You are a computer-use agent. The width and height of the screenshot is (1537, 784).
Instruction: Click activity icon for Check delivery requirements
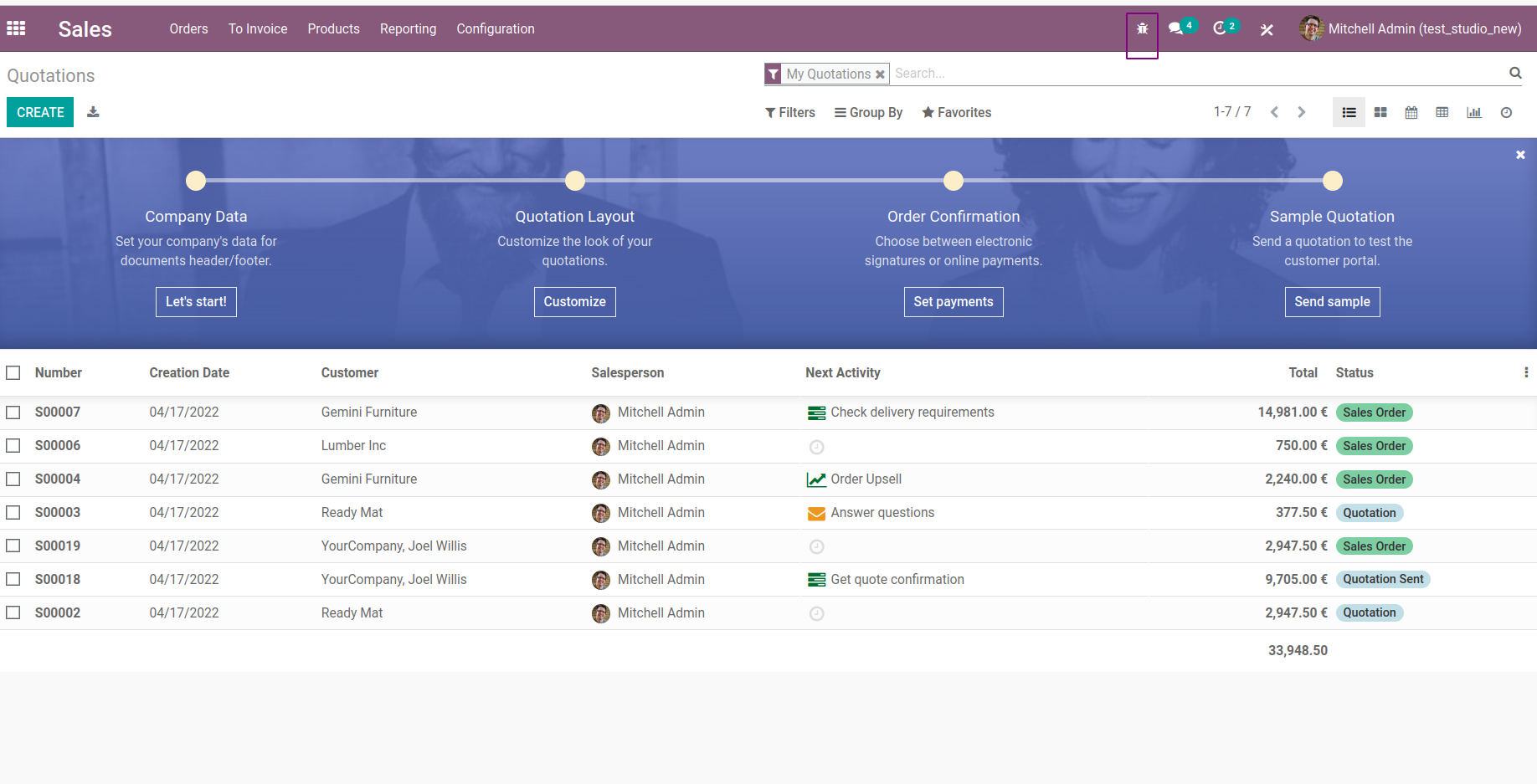pos(816,412)
